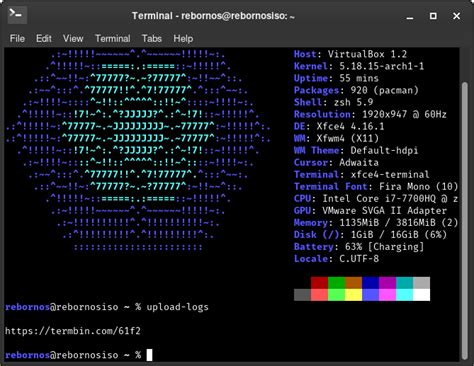Click the teal color block
The width and height of the screenshot is (474, 366).
coord(404,283)
